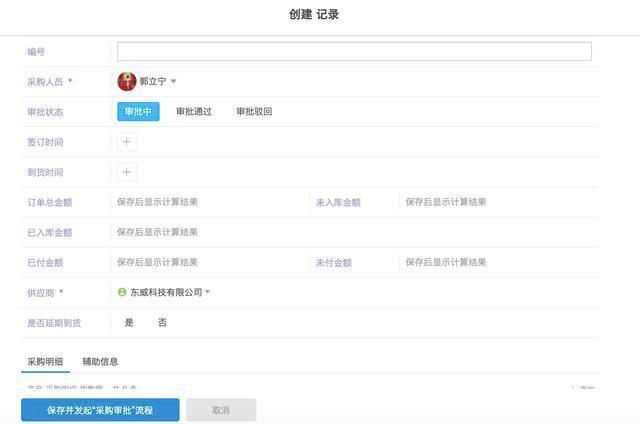Expand the 供应商 dropdown arrow
640x424 pixels.
click(208, 292)
